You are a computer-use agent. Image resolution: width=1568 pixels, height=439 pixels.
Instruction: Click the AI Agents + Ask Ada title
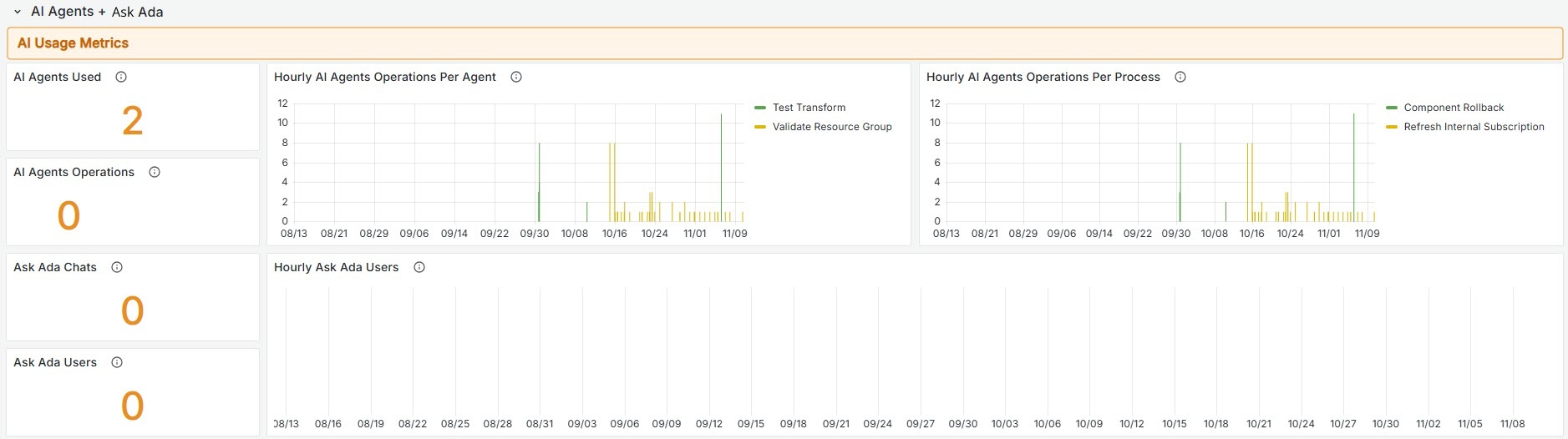point(97,12)
